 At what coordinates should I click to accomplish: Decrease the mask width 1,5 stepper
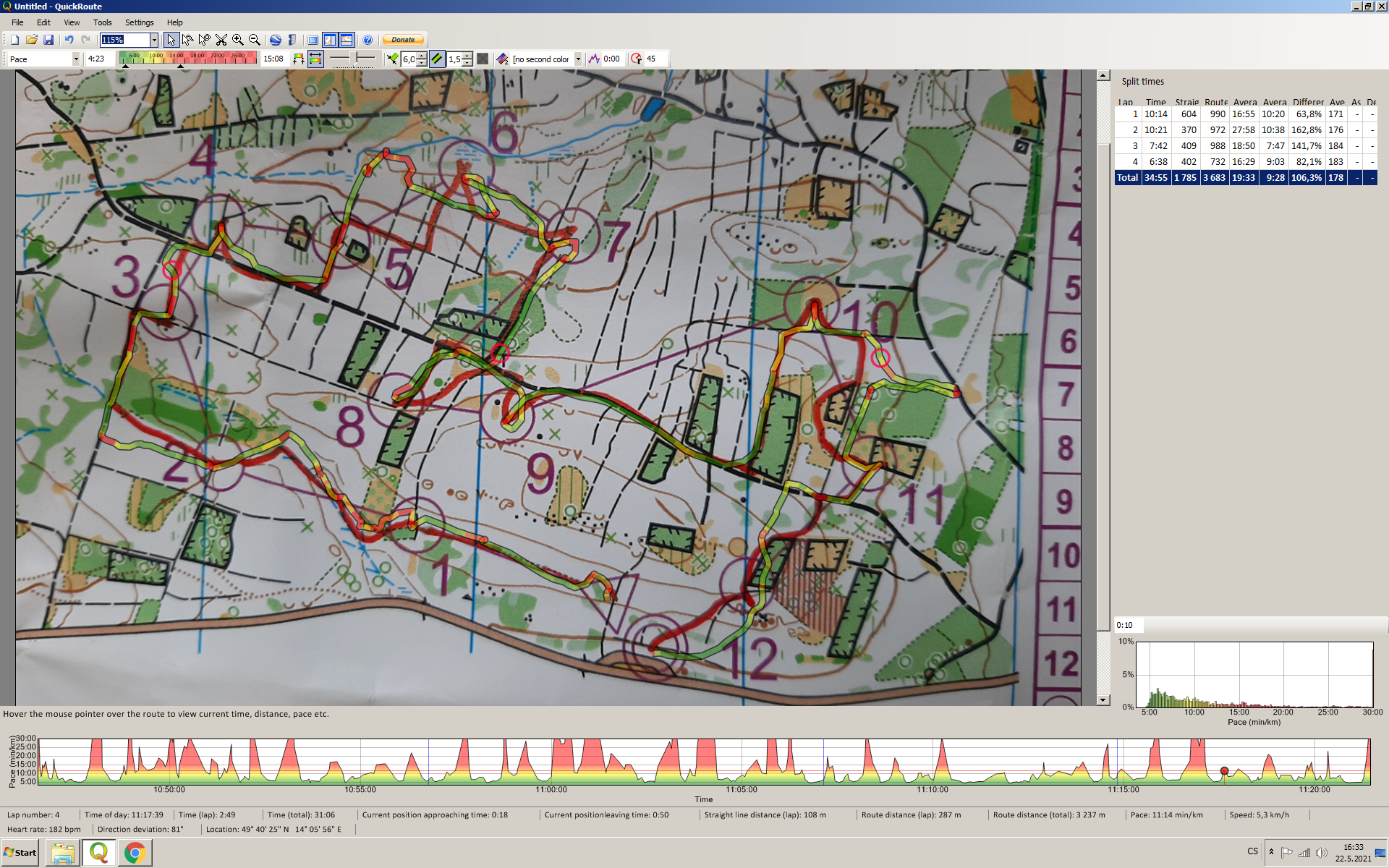(x=467, y=63)
